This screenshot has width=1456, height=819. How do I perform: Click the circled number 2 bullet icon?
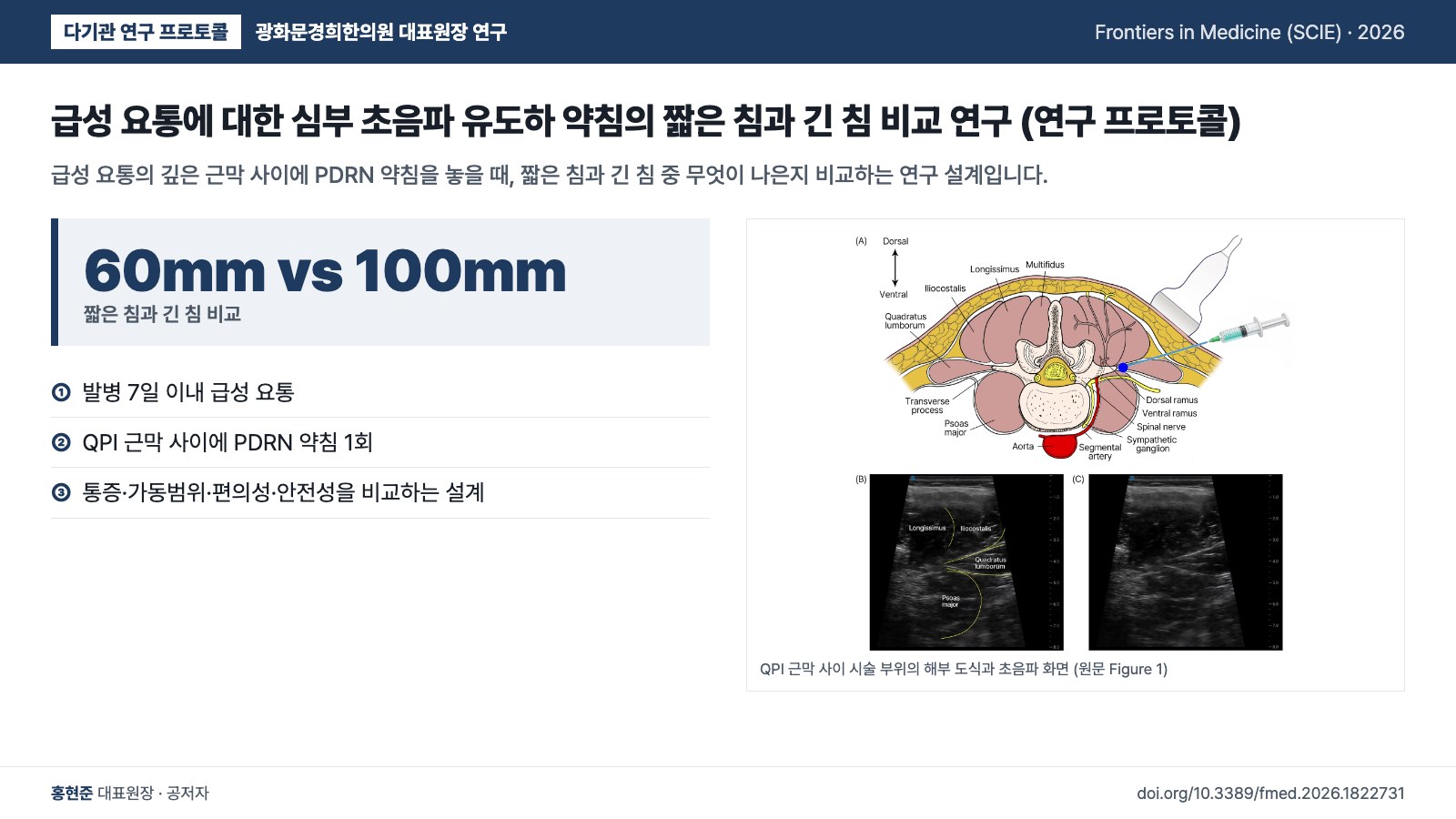(x=61, y=442)
